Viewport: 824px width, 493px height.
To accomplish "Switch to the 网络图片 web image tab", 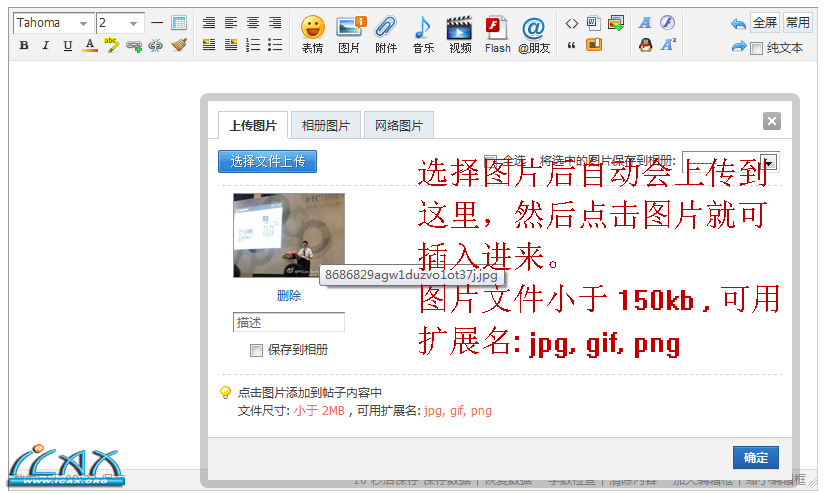I will click(399, 126).
